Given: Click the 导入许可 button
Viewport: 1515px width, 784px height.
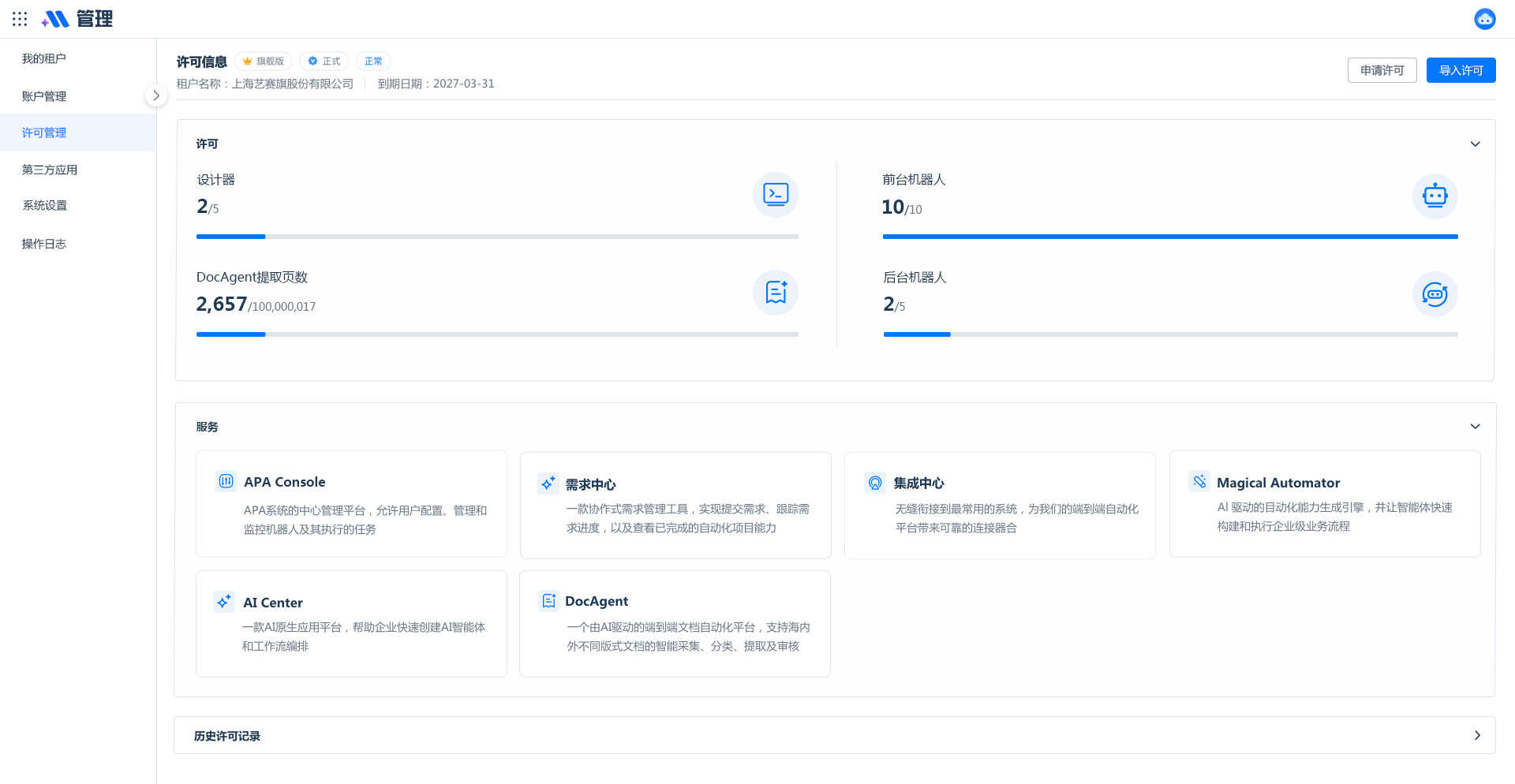Looking at the screenshot, I should (x=1461, y=70).
